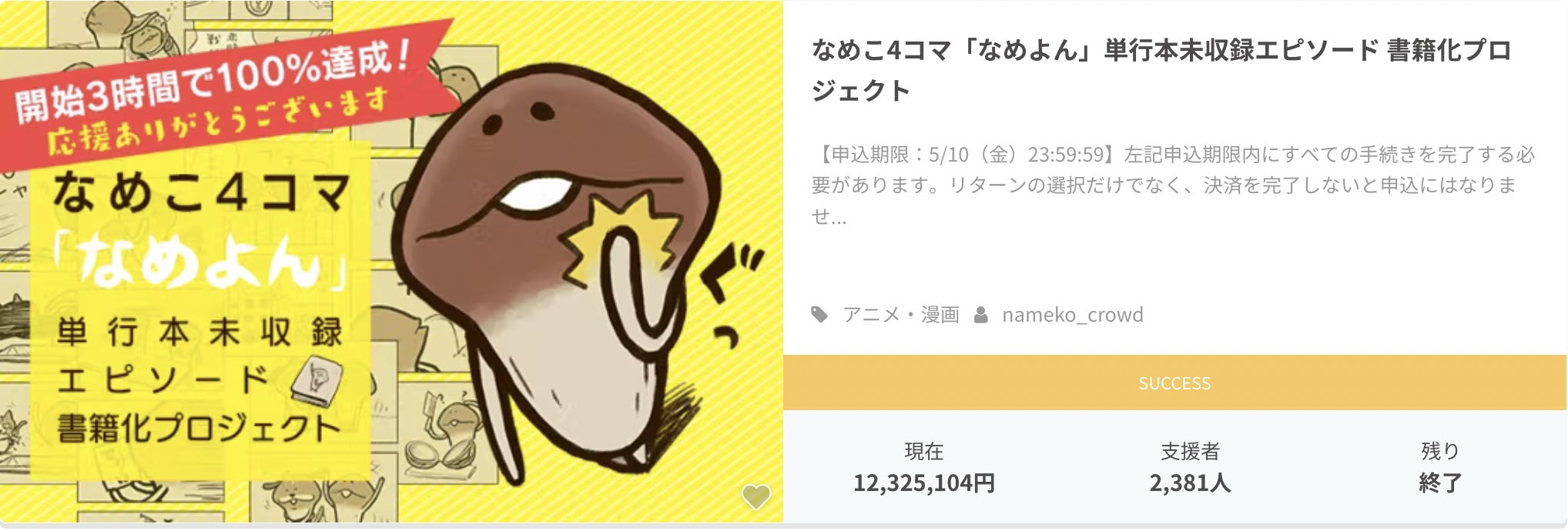1568x531 pixels.
Task: Click the 支援者 label in stats
Action: pos(1190,451)
